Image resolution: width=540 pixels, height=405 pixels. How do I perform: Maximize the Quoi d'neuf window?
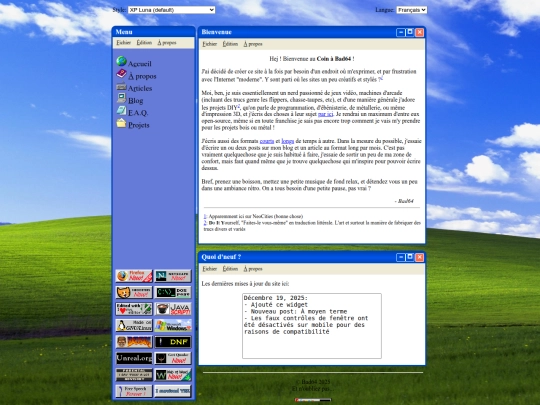tap(410, 257)
